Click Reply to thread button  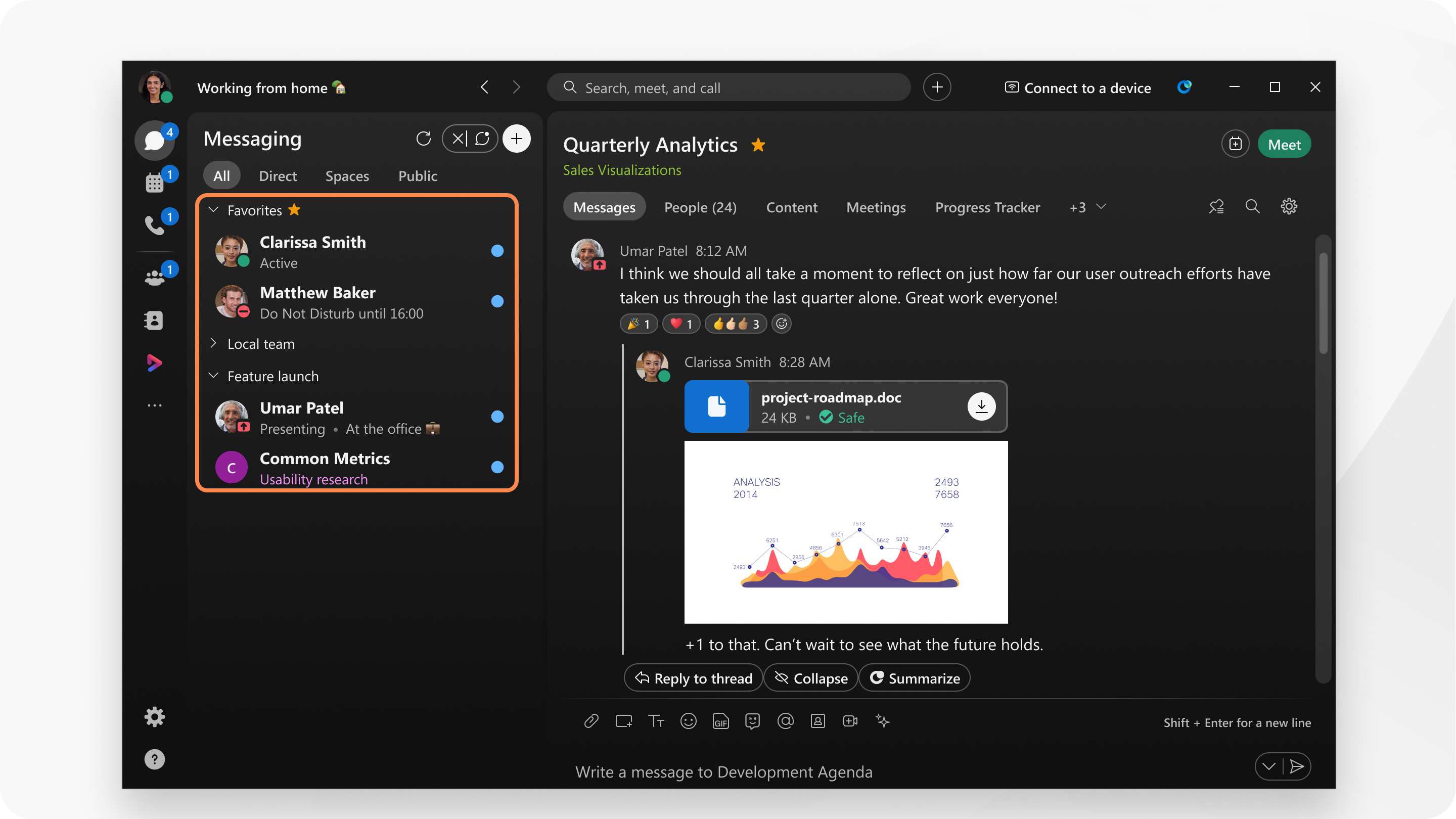click(693, 677)
